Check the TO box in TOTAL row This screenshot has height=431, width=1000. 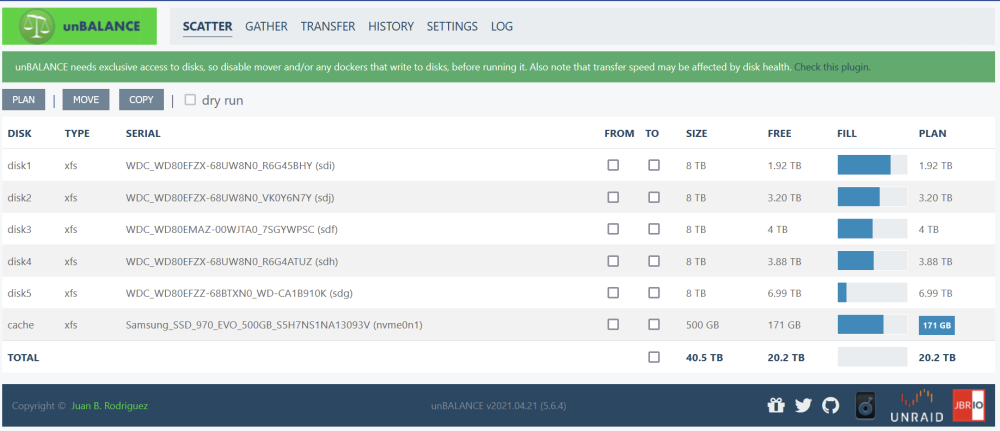point(654,357)
